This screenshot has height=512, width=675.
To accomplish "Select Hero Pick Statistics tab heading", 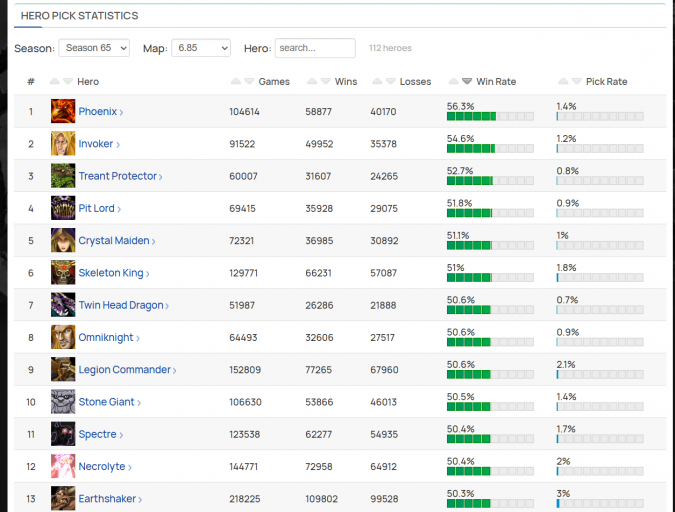I will click(80, 16).
